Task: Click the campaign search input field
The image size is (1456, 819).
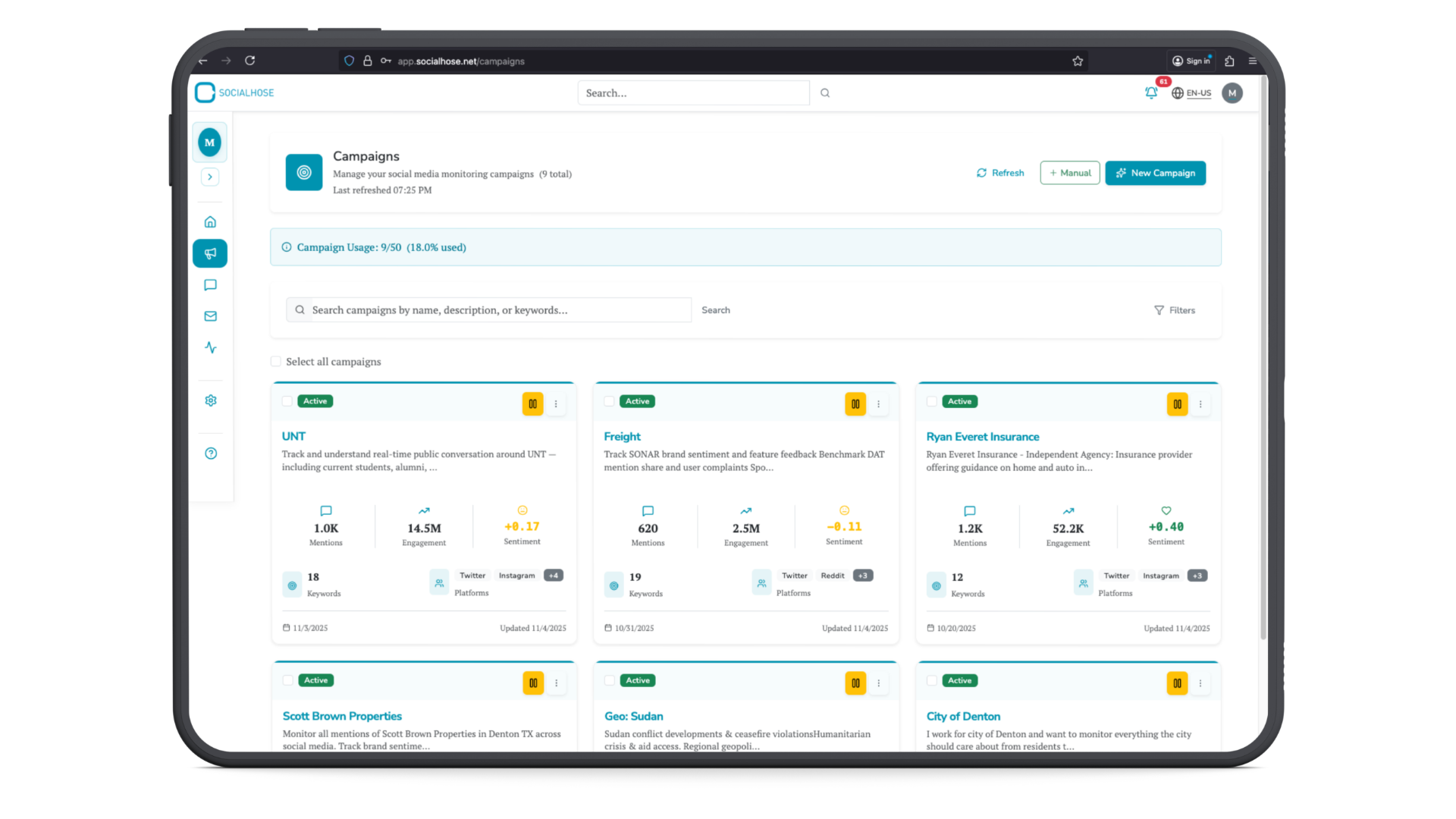Action: tap(488, 310)
